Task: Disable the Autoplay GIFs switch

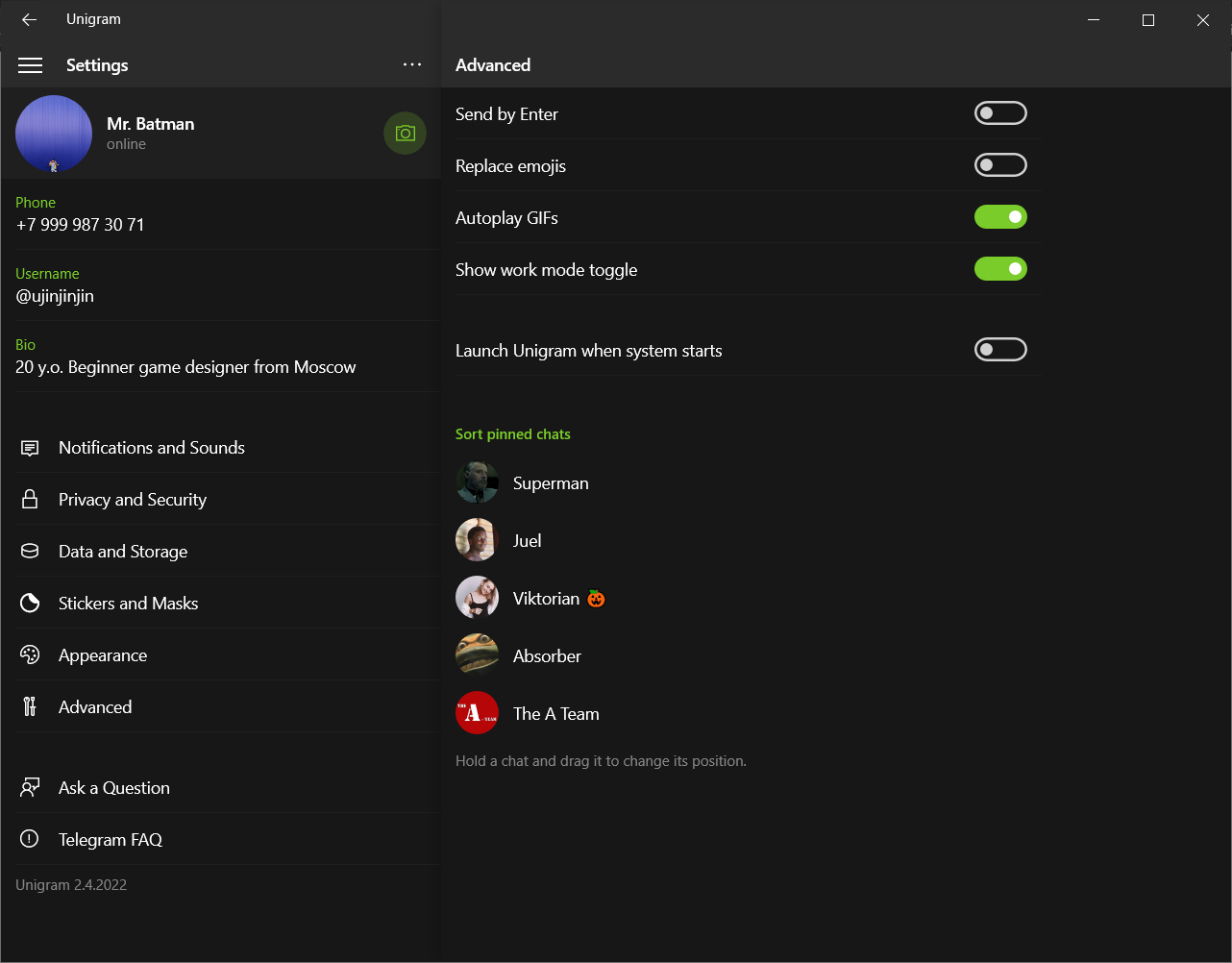Action: [x=1000, y=217]
